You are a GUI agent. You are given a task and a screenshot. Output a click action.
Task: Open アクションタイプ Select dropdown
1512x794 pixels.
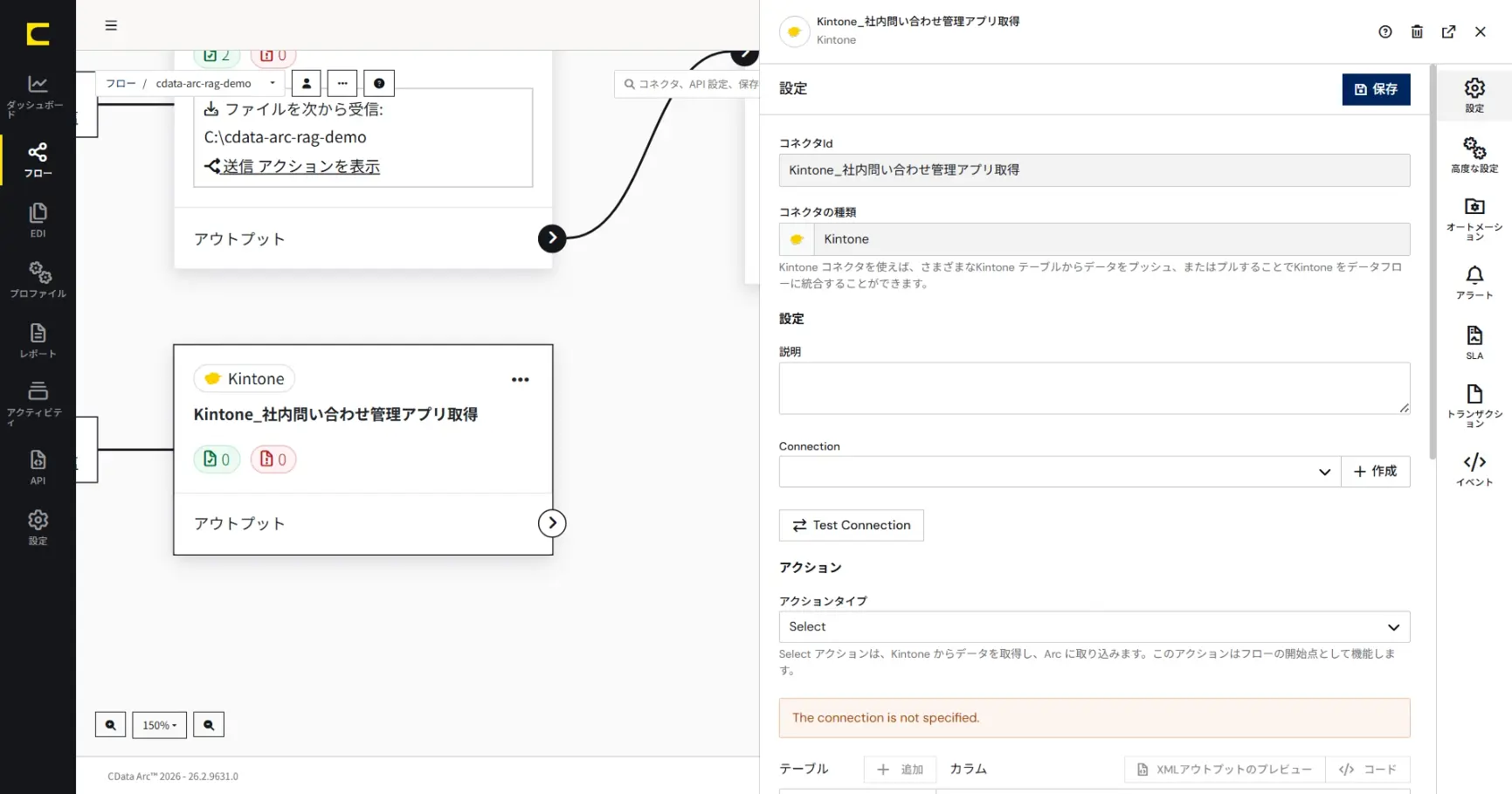pyautogui.click(x=1094, y=627)
